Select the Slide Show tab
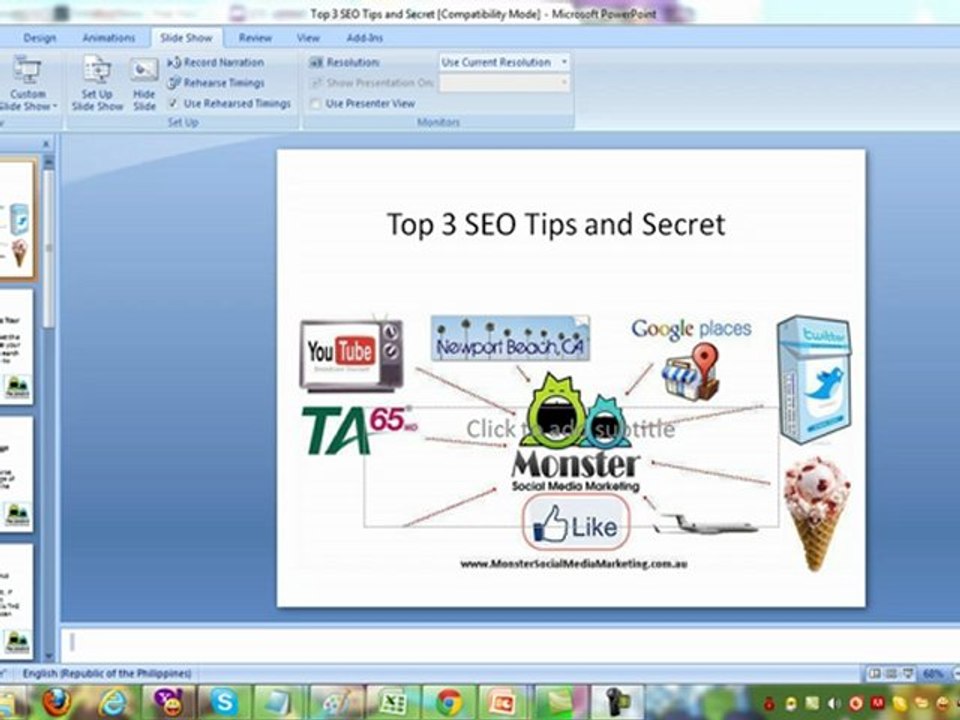The width and height of the screenshot is (960, 720). (186, 38)
